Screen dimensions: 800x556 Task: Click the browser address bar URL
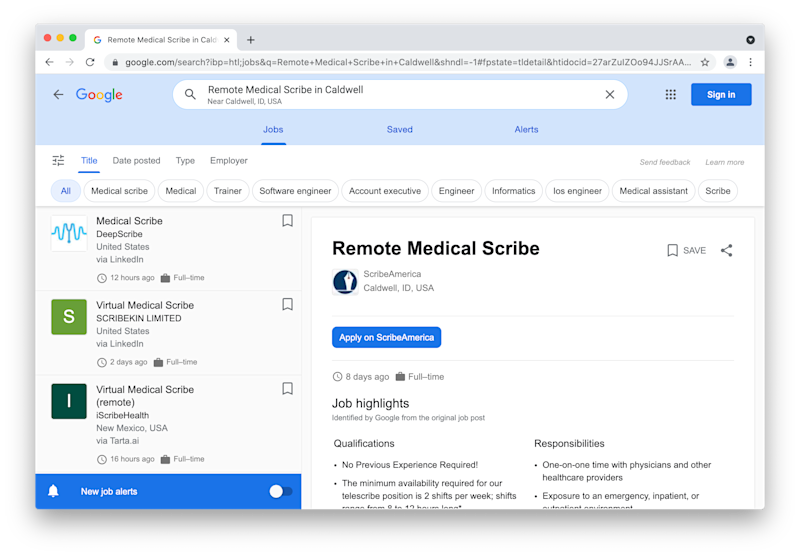(408, 62)
